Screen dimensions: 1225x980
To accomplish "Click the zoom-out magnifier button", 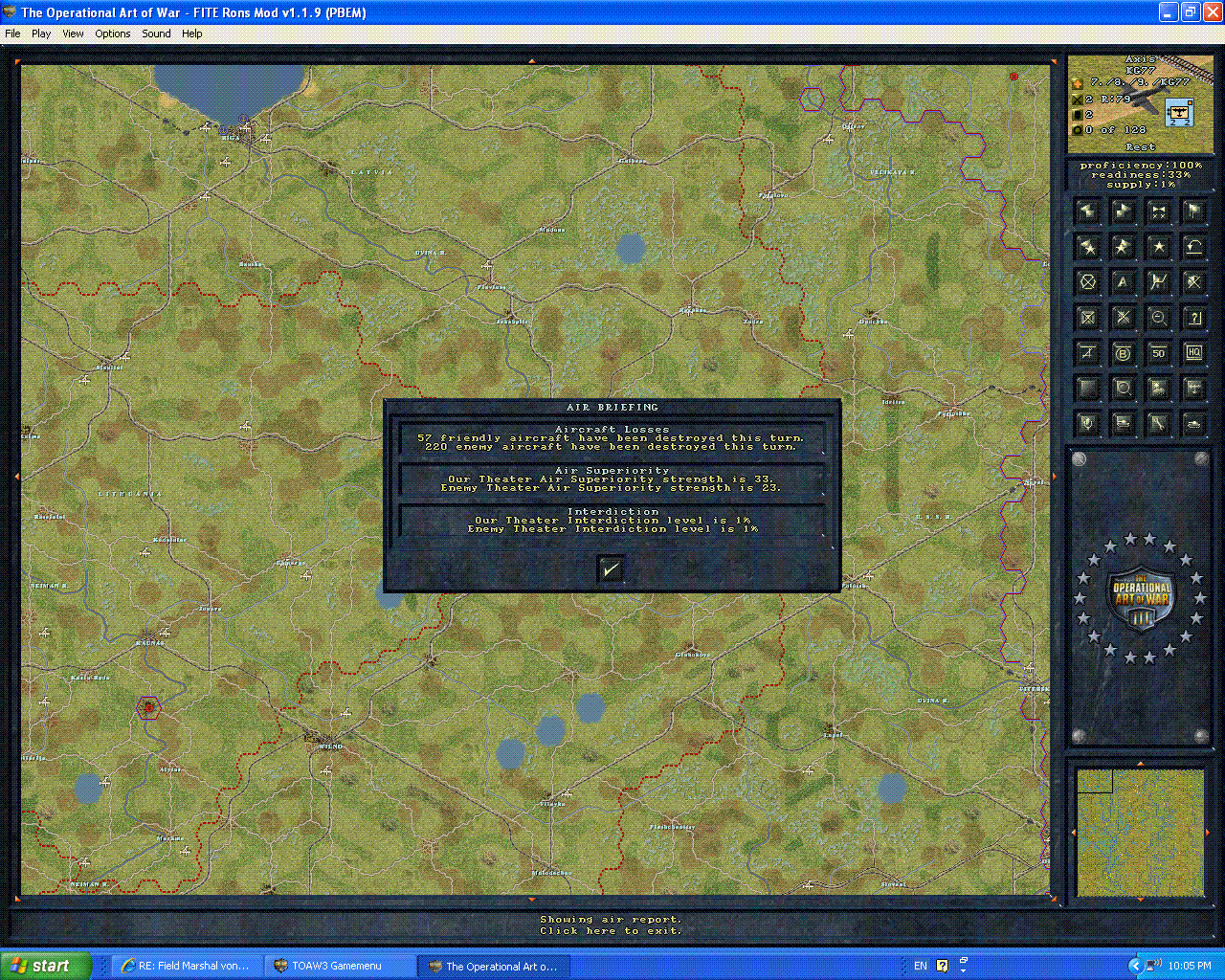I will (x=1158, y=318).
